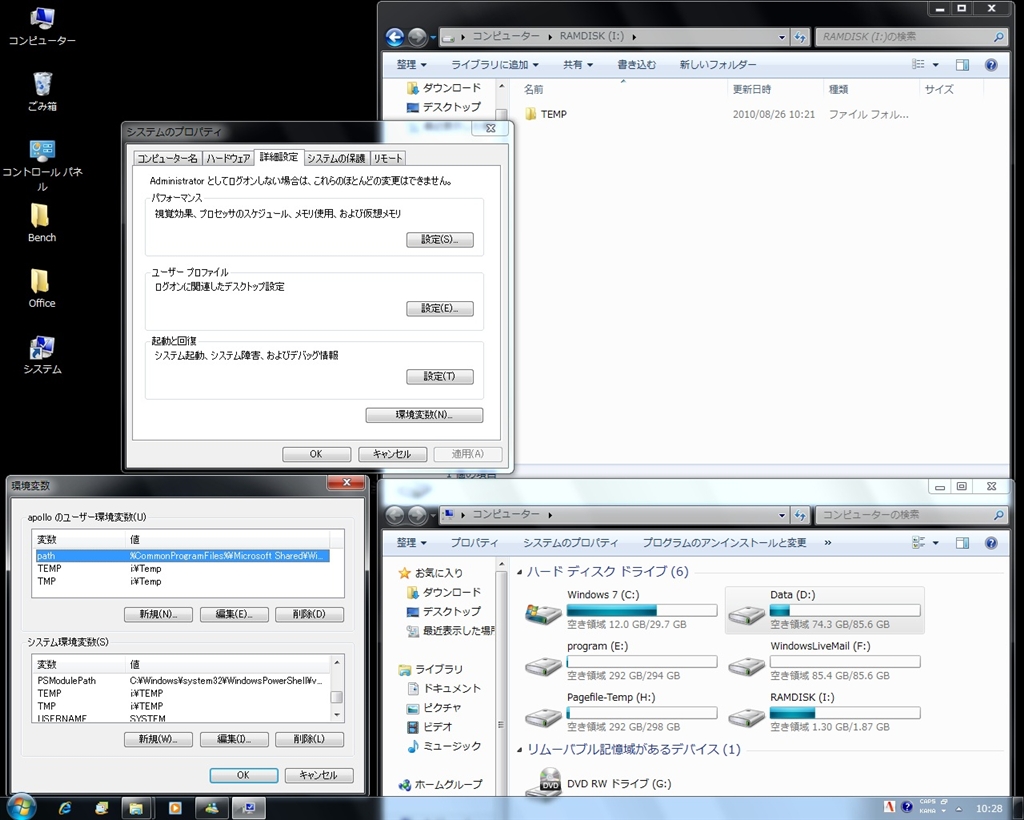Image resolution: width=1024 pixels, height=820 pixels.
Task: Click refresh button in RAMDISK address bar
Action: pos(800,37)
